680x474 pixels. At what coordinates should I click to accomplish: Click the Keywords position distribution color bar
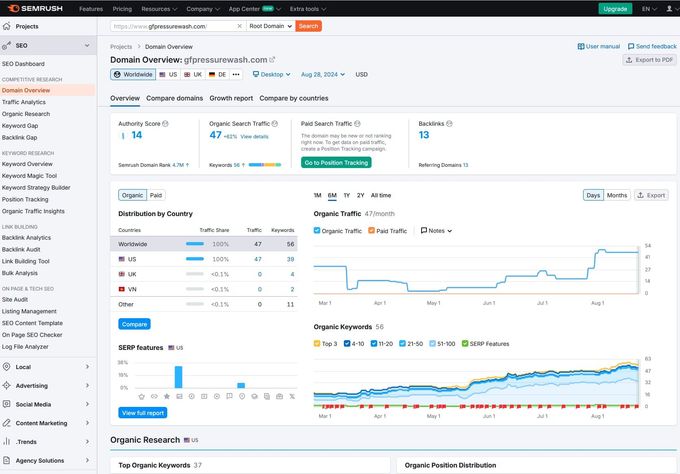point(265,165)
